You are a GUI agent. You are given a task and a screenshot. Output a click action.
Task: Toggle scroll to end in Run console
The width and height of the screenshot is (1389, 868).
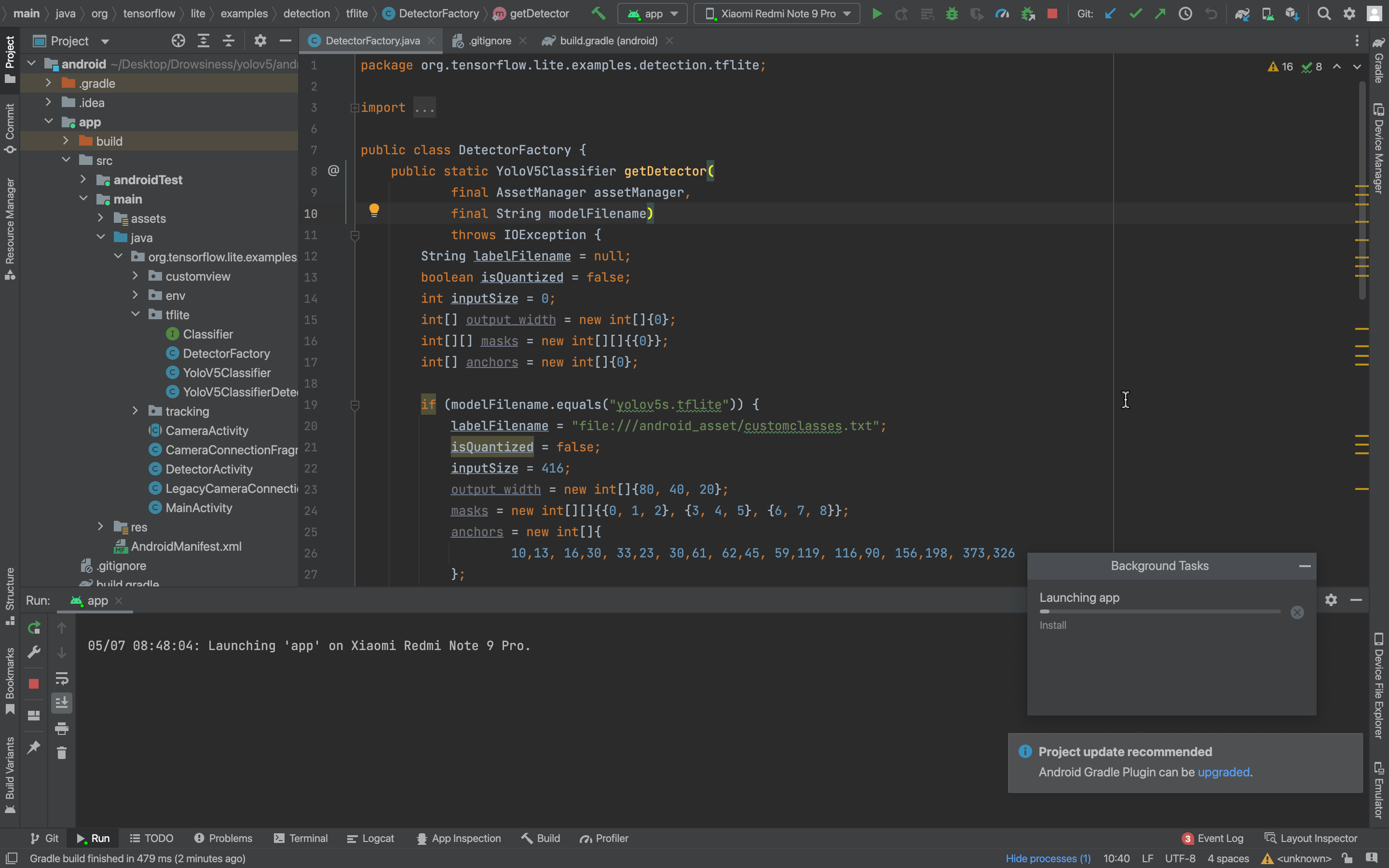pyautogui.click(x=61, y=703)
